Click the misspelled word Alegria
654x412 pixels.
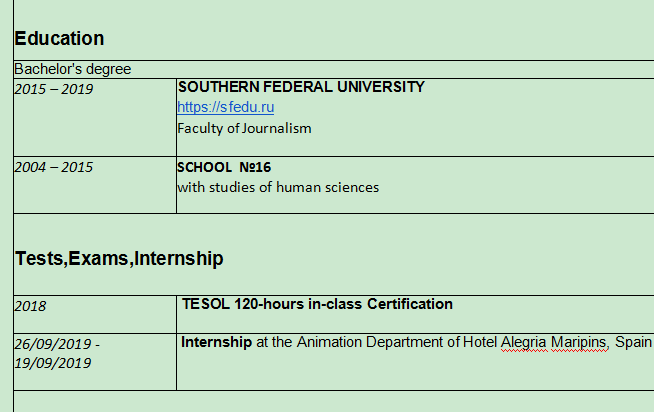[526, 342]
